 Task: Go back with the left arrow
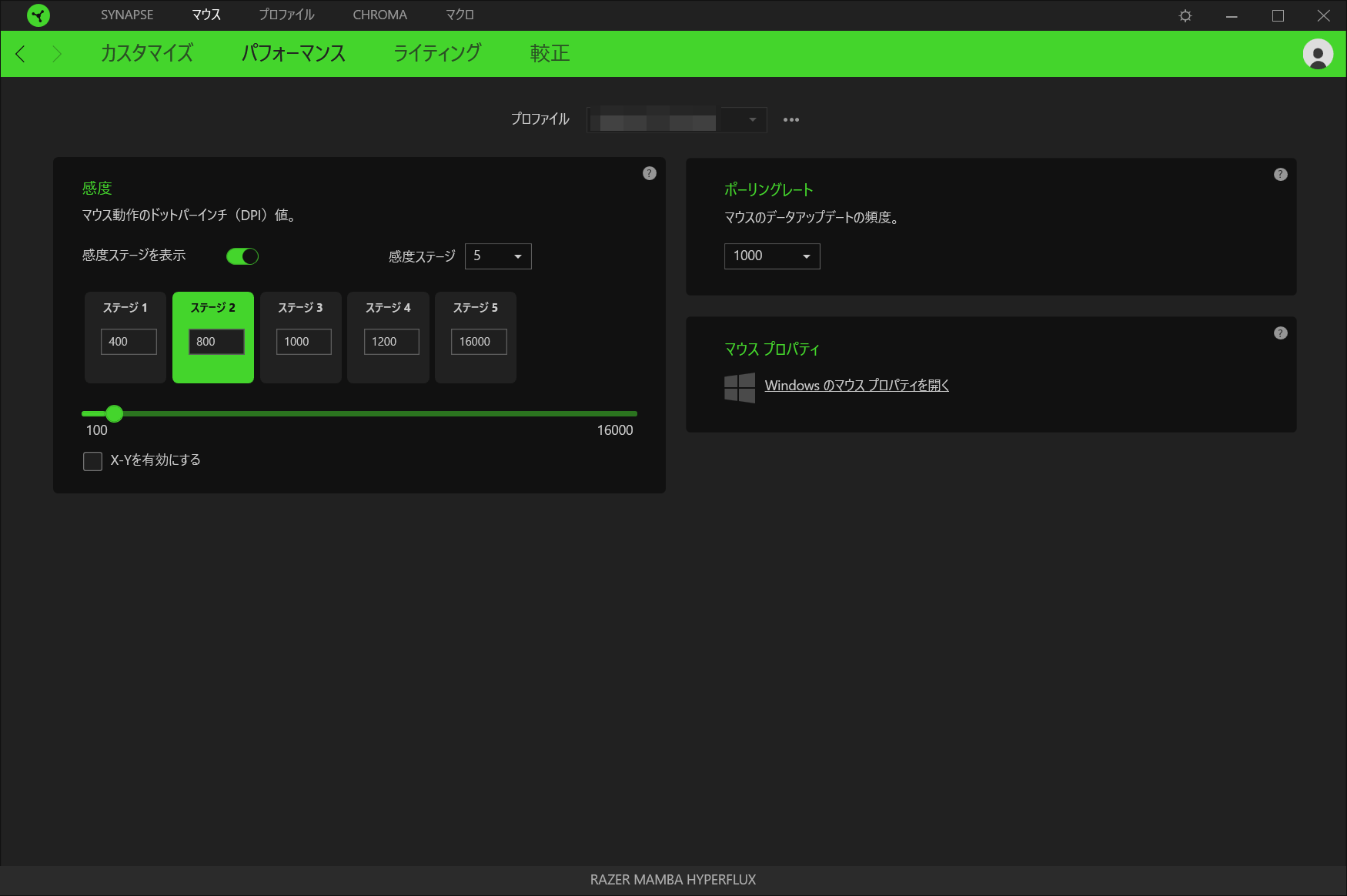point(21,54)
